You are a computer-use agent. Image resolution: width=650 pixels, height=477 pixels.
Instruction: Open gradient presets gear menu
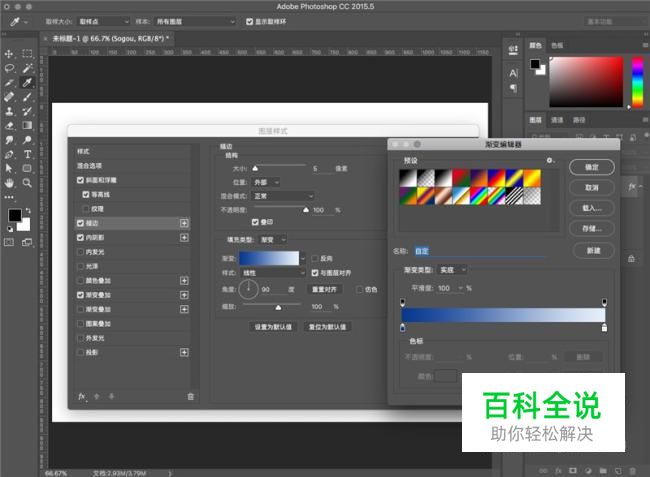(x=549, y=160)
